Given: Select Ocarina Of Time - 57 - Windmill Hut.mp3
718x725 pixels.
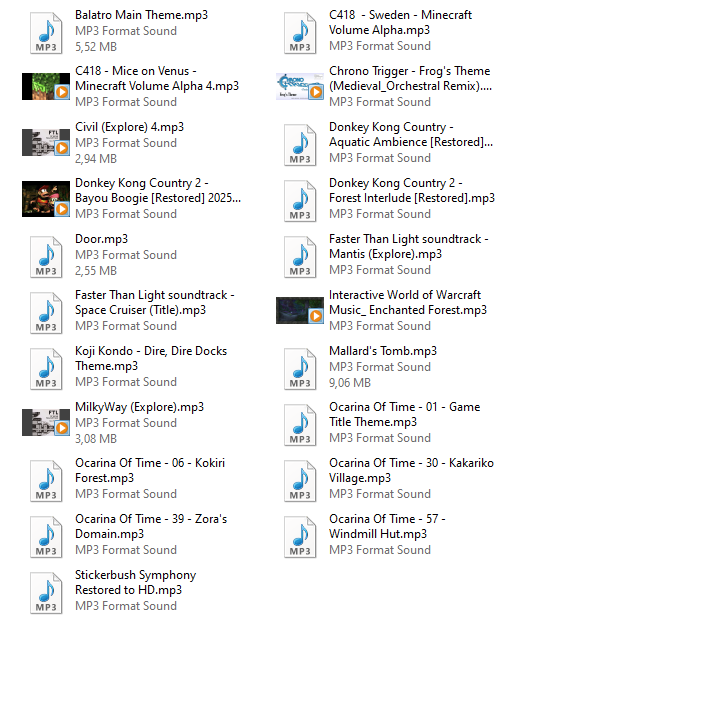Looking at the screenshot, I should 387,526.
